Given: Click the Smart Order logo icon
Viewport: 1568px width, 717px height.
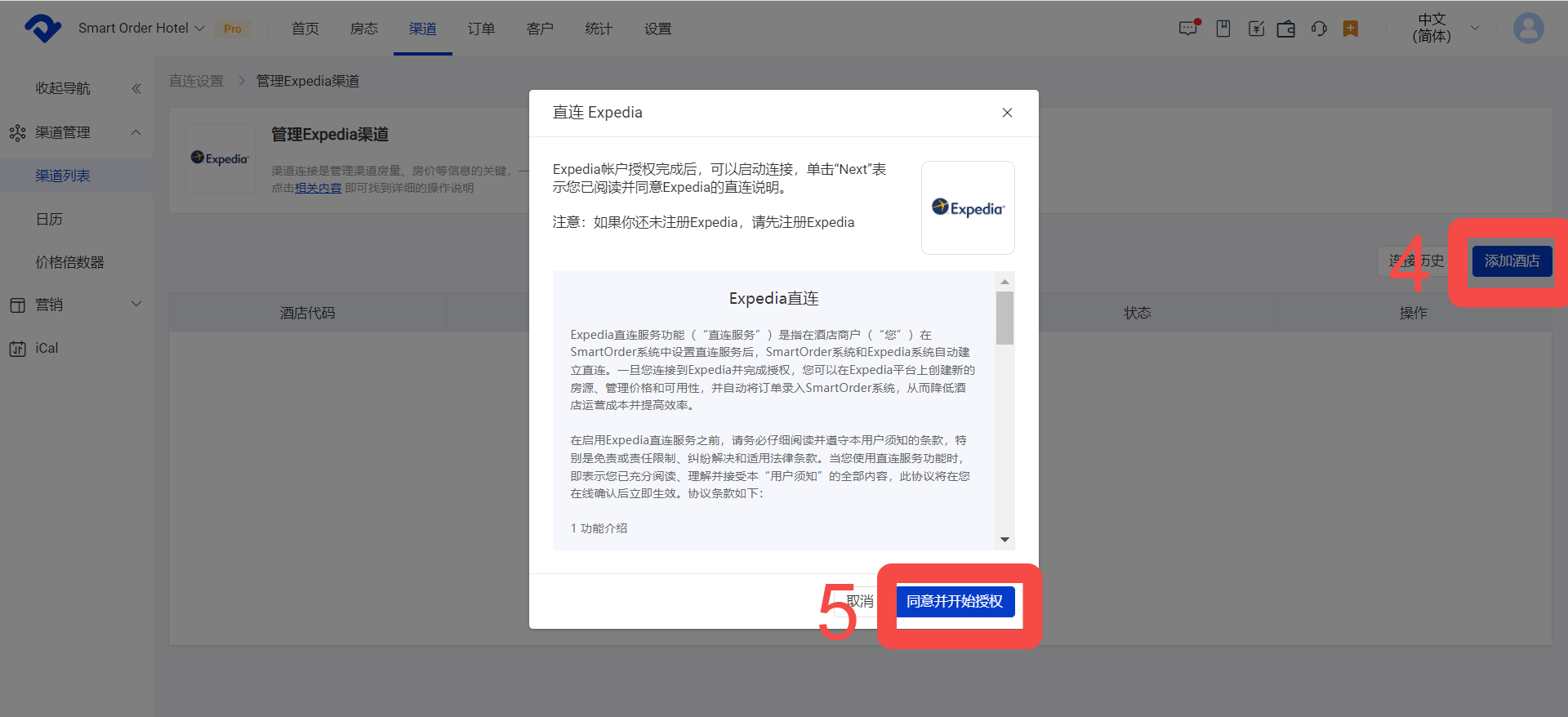Looking at the screenshot, I should click(x=42, y=28).
